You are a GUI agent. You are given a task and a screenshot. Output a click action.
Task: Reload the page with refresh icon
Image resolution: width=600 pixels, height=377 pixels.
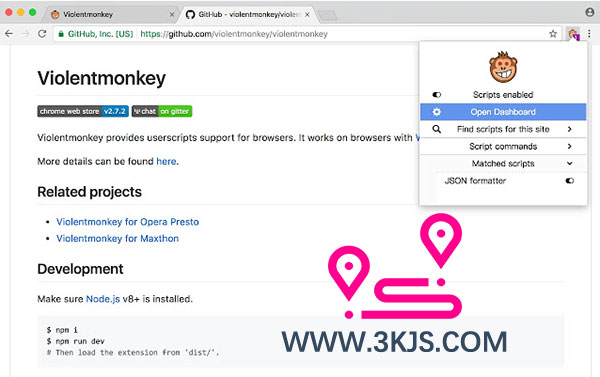(x=42, y=34)
